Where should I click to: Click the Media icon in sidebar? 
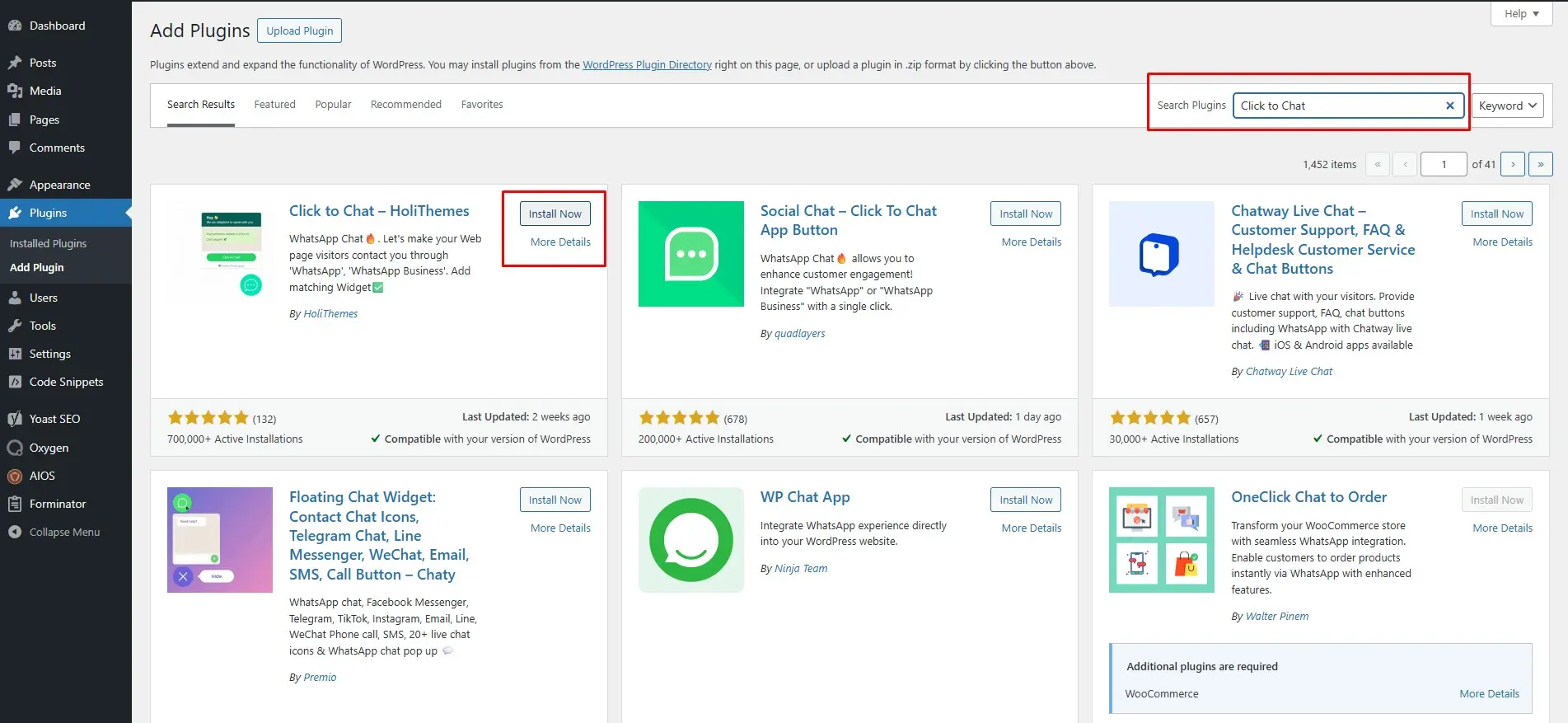(15, 91)
